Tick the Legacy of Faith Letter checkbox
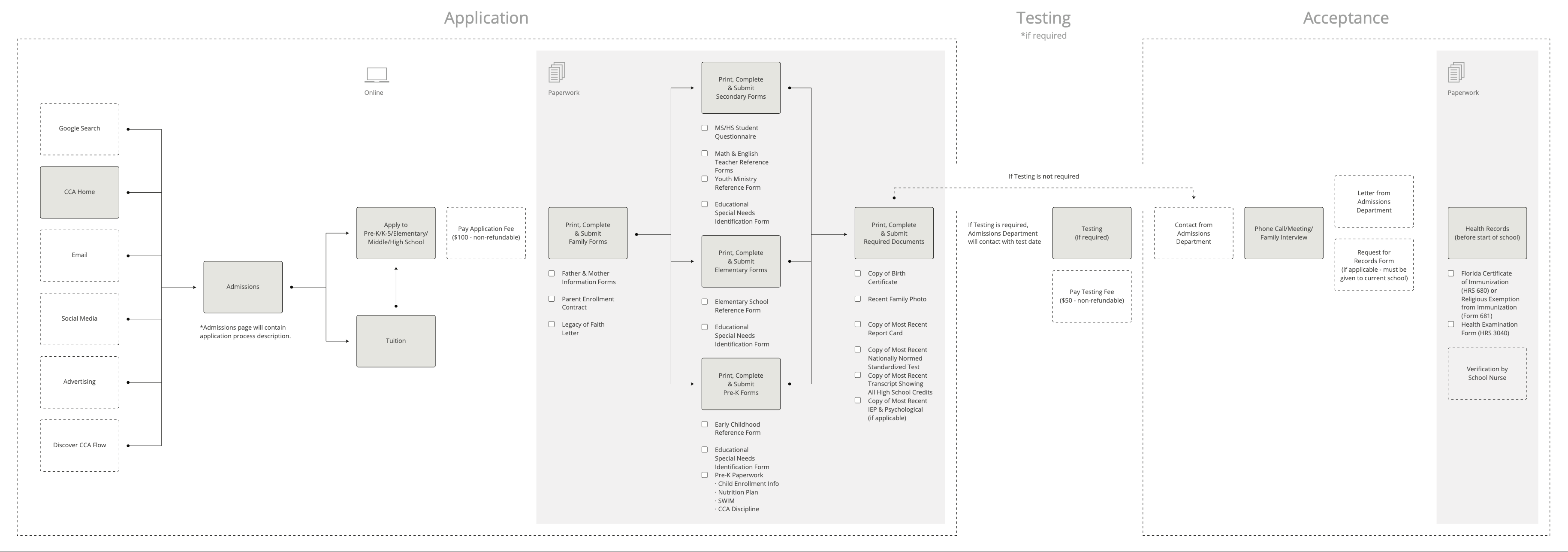1568x552 pixels. 552,325
